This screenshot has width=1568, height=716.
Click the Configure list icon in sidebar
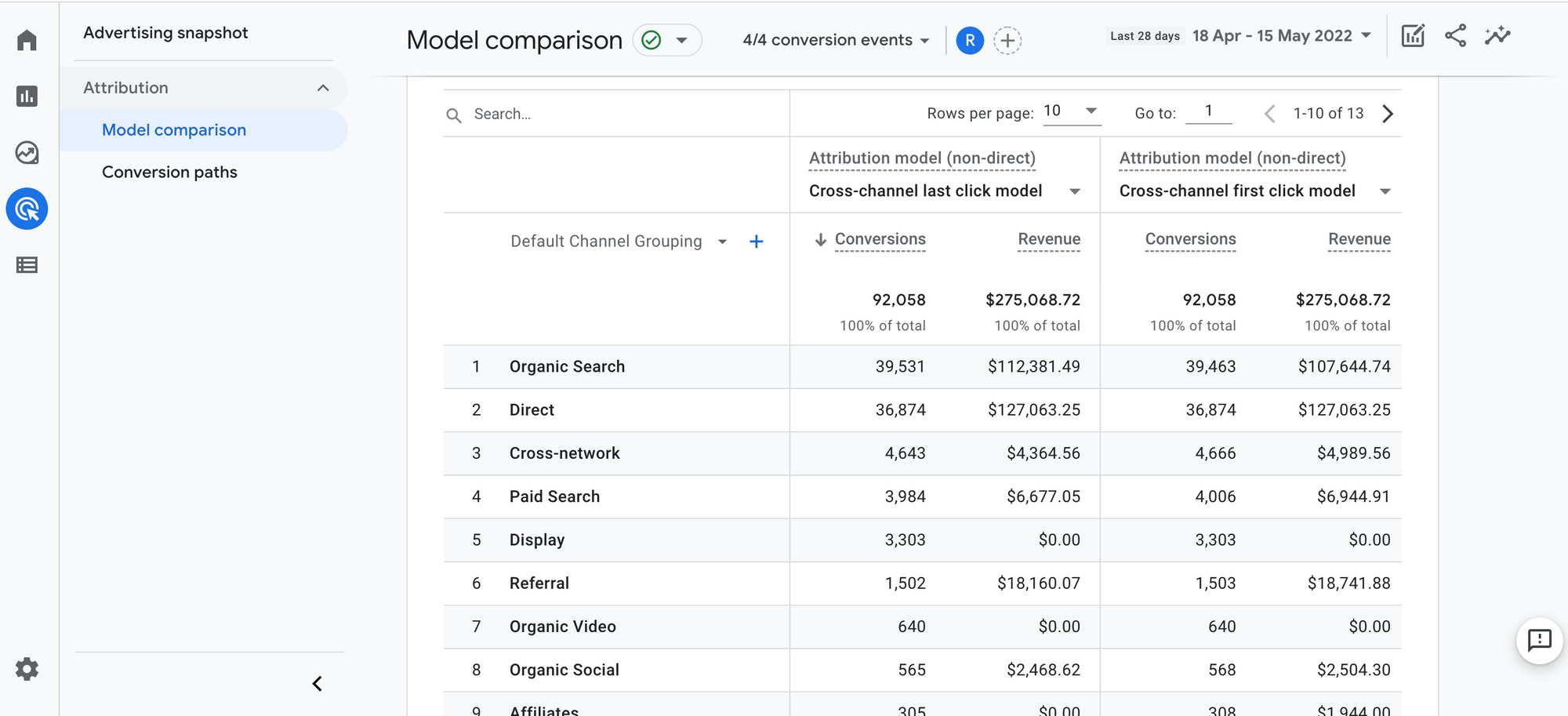pyautogui.click(x=27, y=265)
